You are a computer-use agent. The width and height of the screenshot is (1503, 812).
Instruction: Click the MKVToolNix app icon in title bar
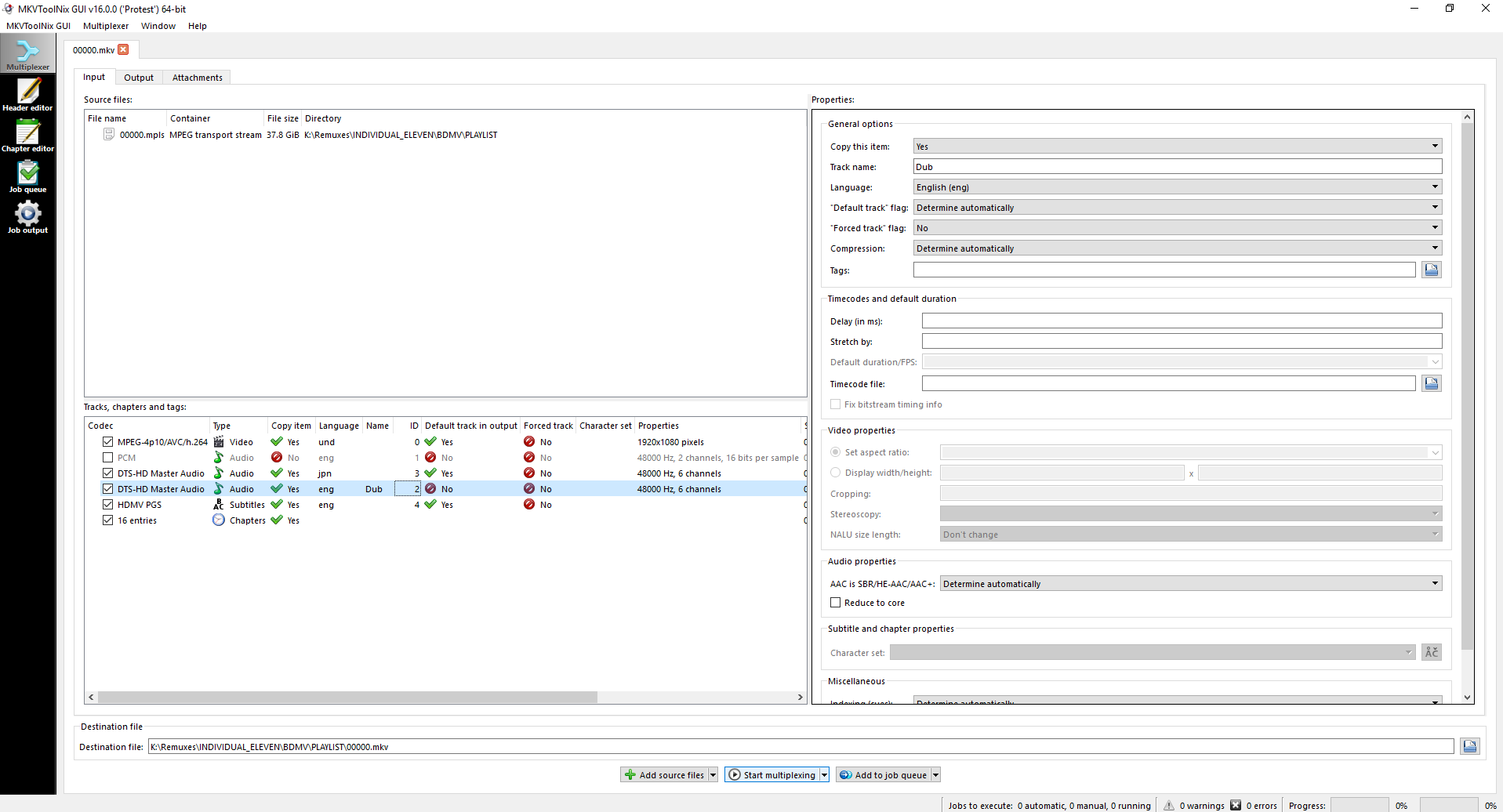pyautogui.click(x=9, y=9)
